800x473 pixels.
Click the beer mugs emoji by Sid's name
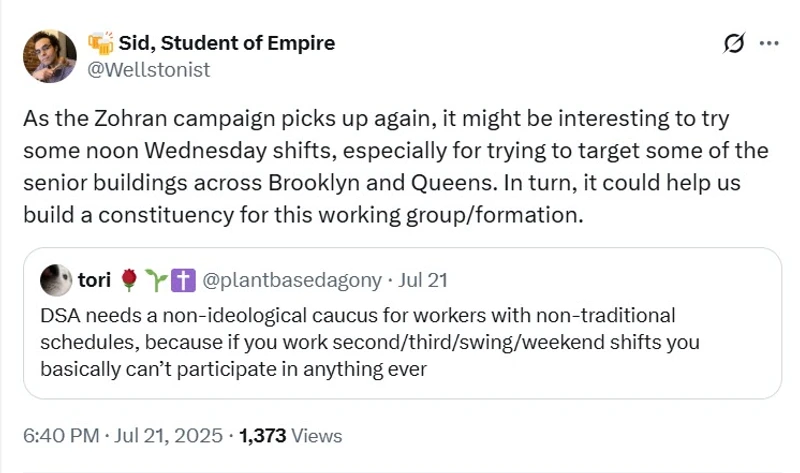[100, 43]
